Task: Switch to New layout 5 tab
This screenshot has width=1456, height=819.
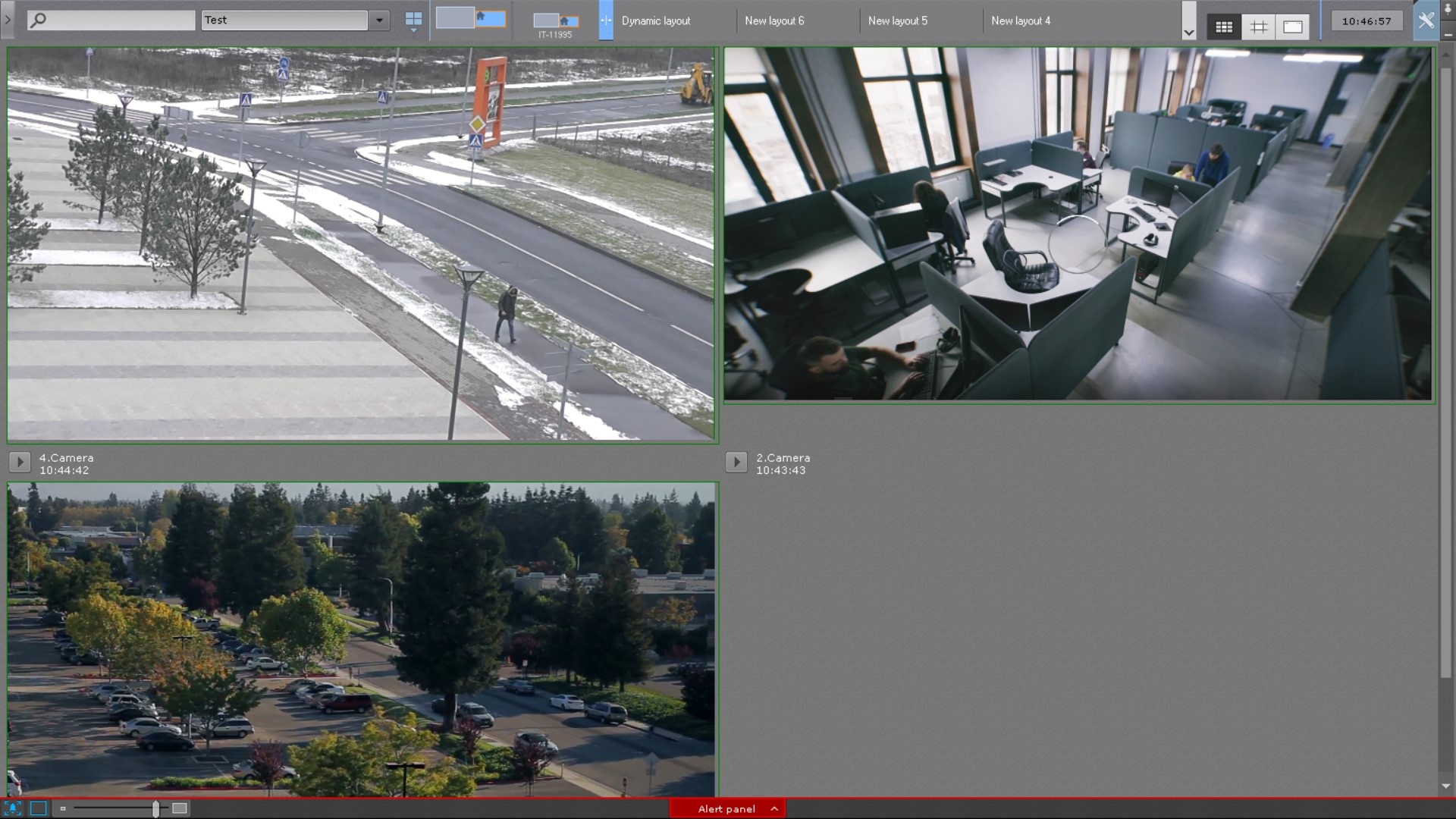Action: (x=897, y=21)
